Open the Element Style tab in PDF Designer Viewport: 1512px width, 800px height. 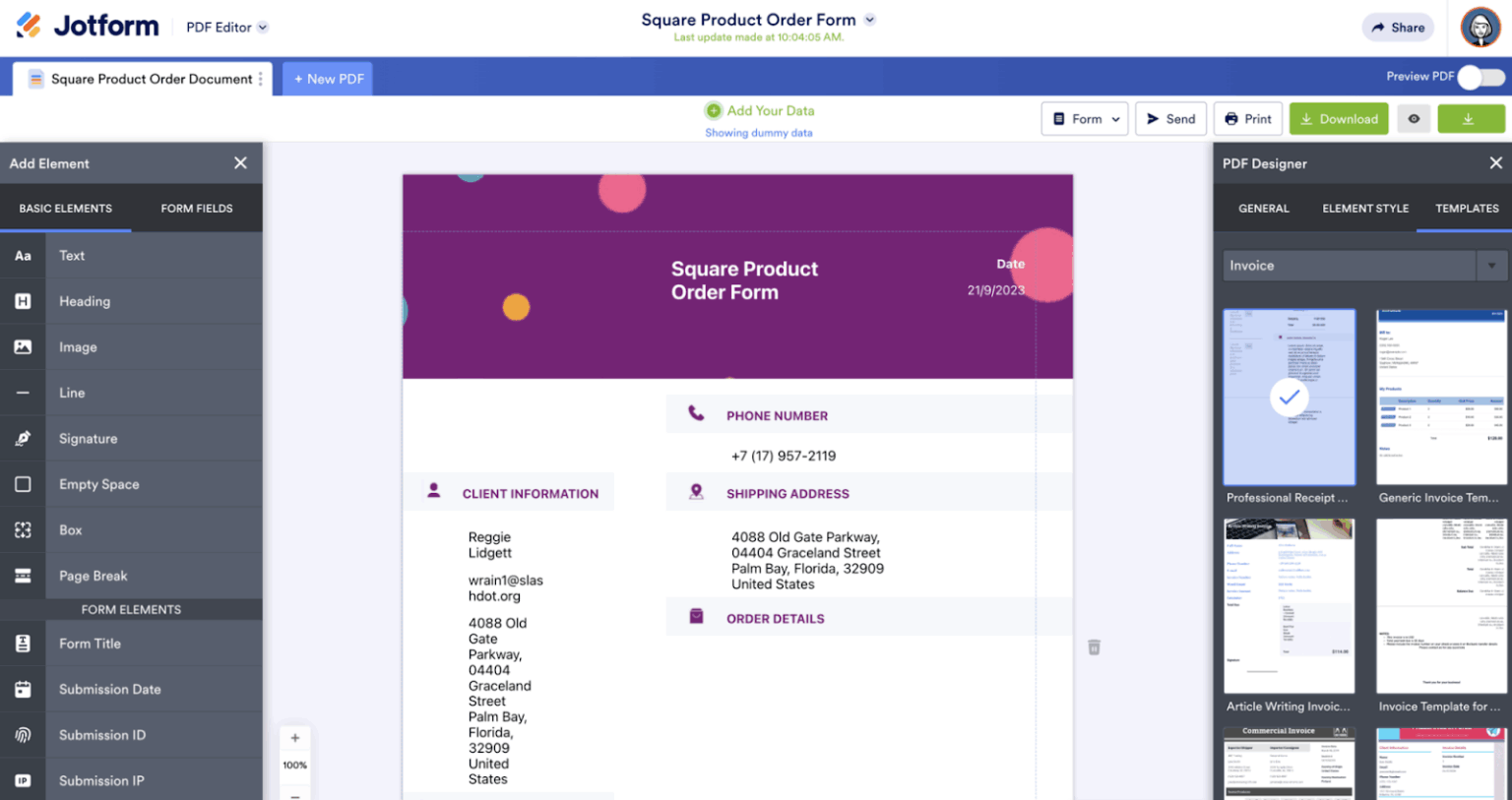1365,208
